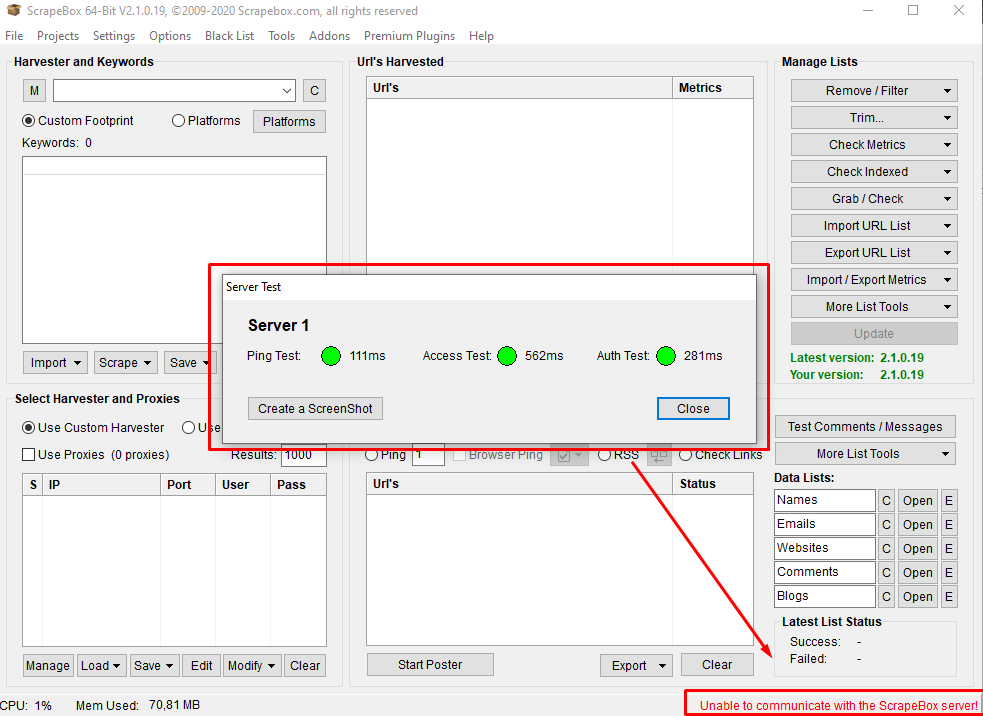Clear the Names data list with C
The image size is (983, 716).
(886, 501)
